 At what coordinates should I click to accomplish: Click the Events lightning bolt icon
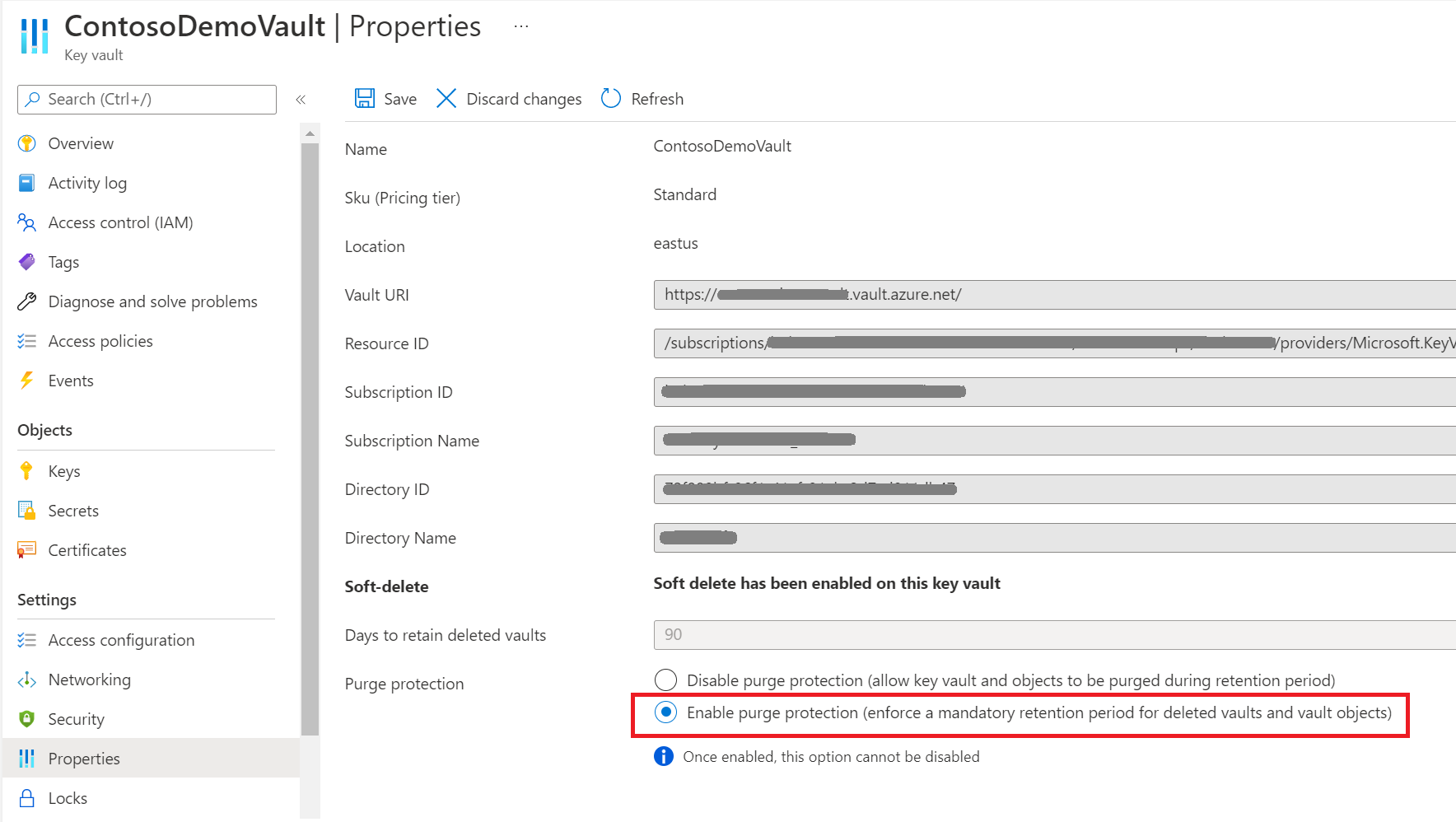click(x=26, y=381)
